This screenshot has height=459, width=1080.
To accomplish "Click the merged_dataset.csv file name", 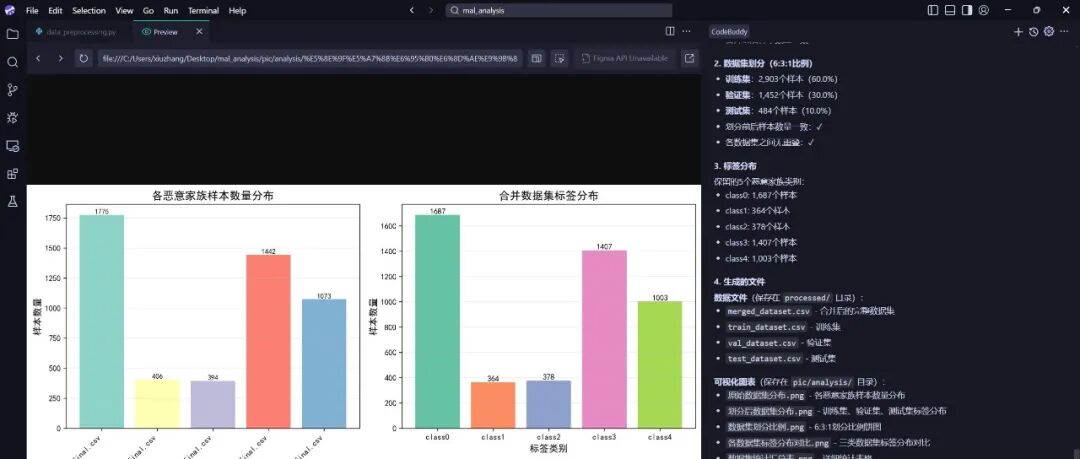I will (768, 312).
